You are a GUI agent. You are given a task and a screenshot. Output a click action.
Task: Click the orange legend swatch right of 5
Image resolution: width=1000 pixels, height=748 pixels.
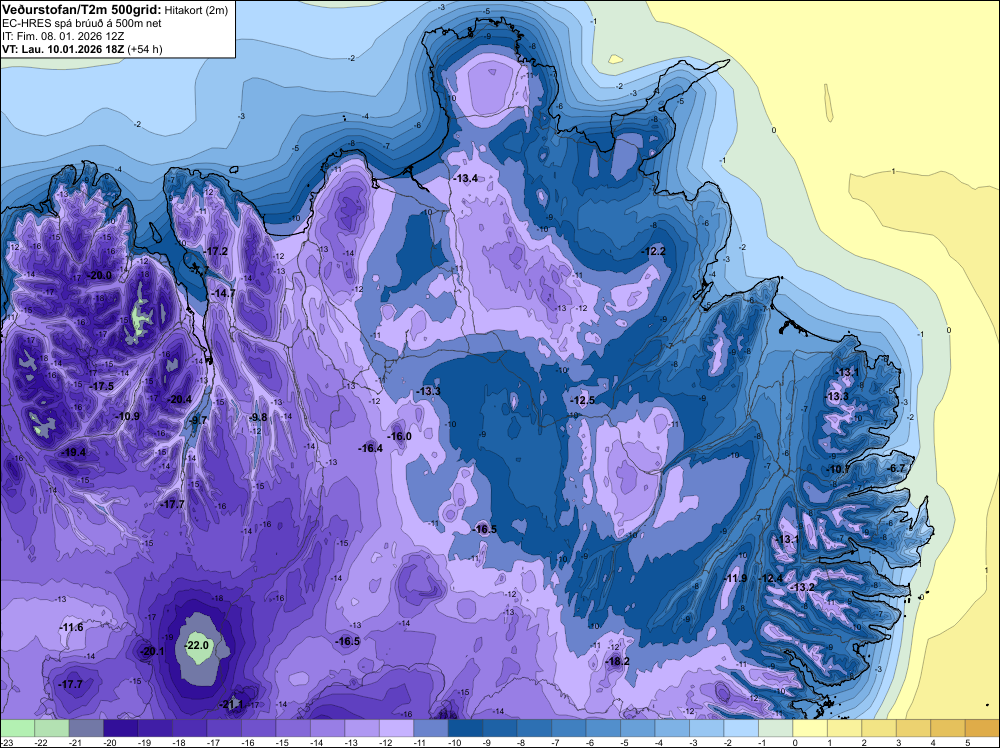[983, 728]
